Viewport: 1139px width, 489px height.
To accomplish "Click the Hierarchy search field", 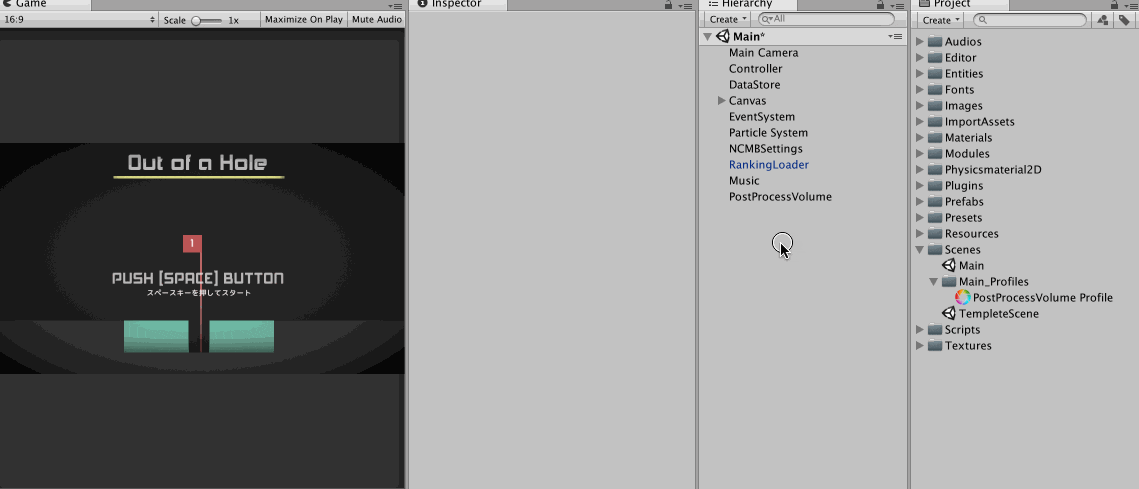I will point(827,20).
